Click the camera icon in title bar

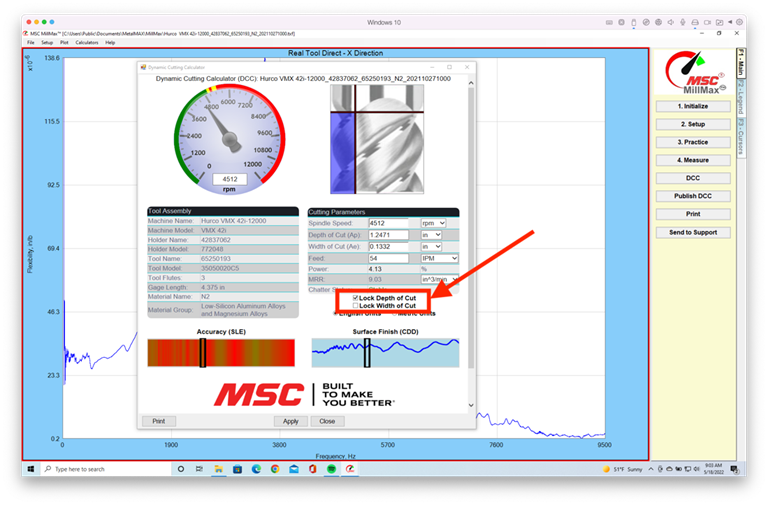click(707, 22)
